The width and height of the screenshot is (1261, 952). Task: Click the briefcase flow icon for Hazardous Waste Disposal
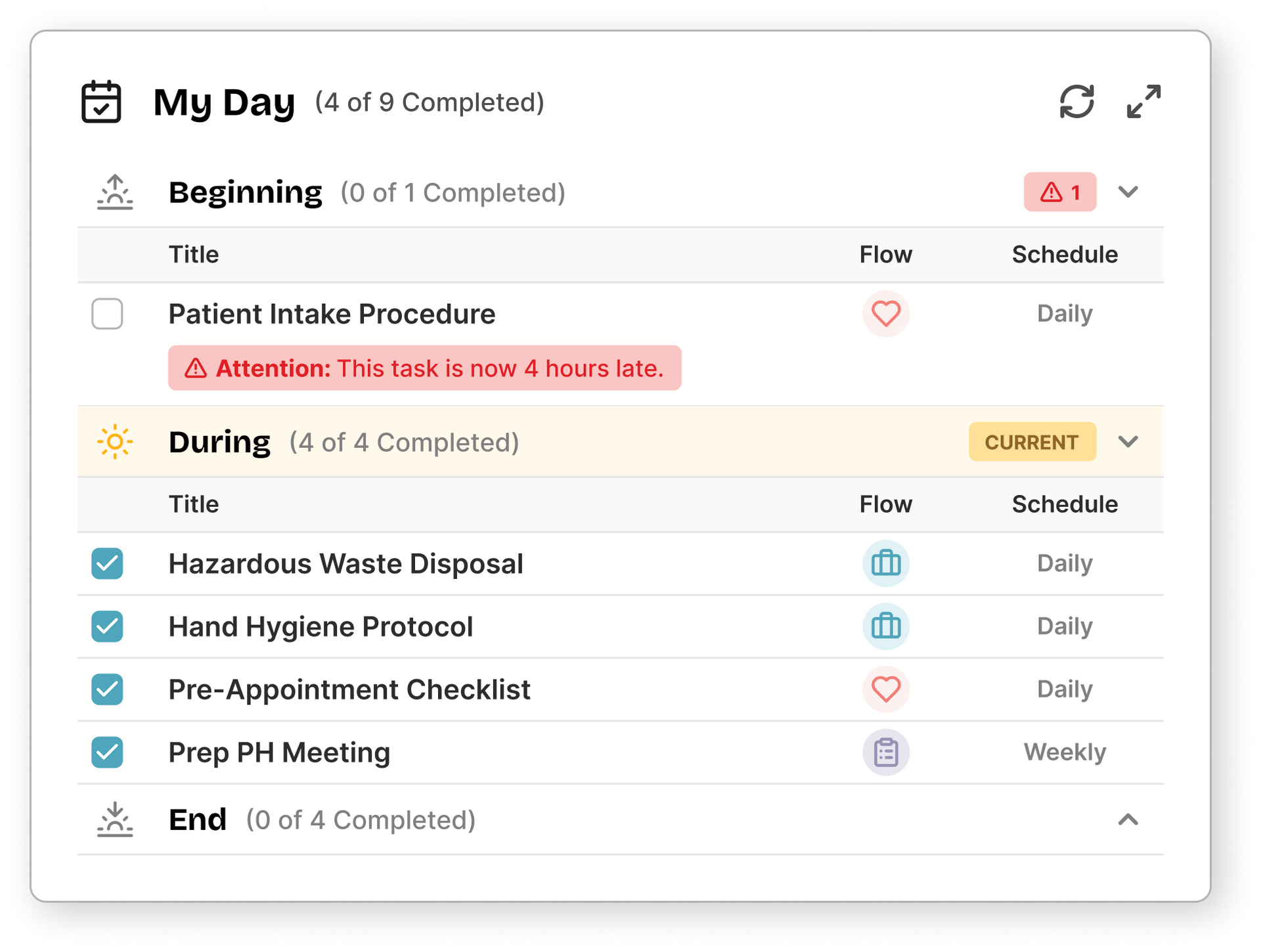885,563
